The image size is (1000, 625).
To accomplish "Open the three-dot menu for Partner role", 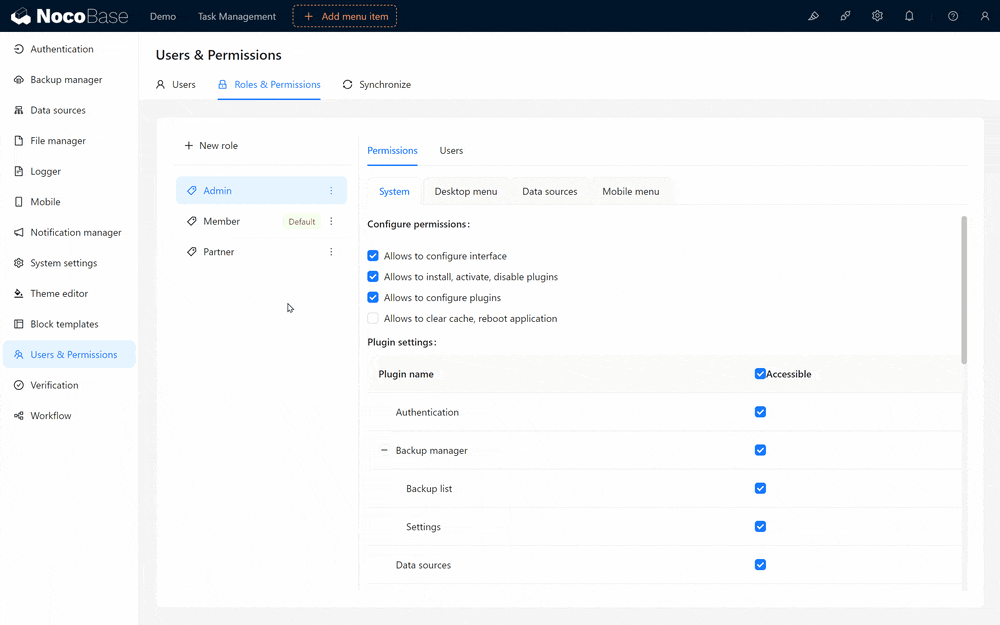I will pos(331,252).
